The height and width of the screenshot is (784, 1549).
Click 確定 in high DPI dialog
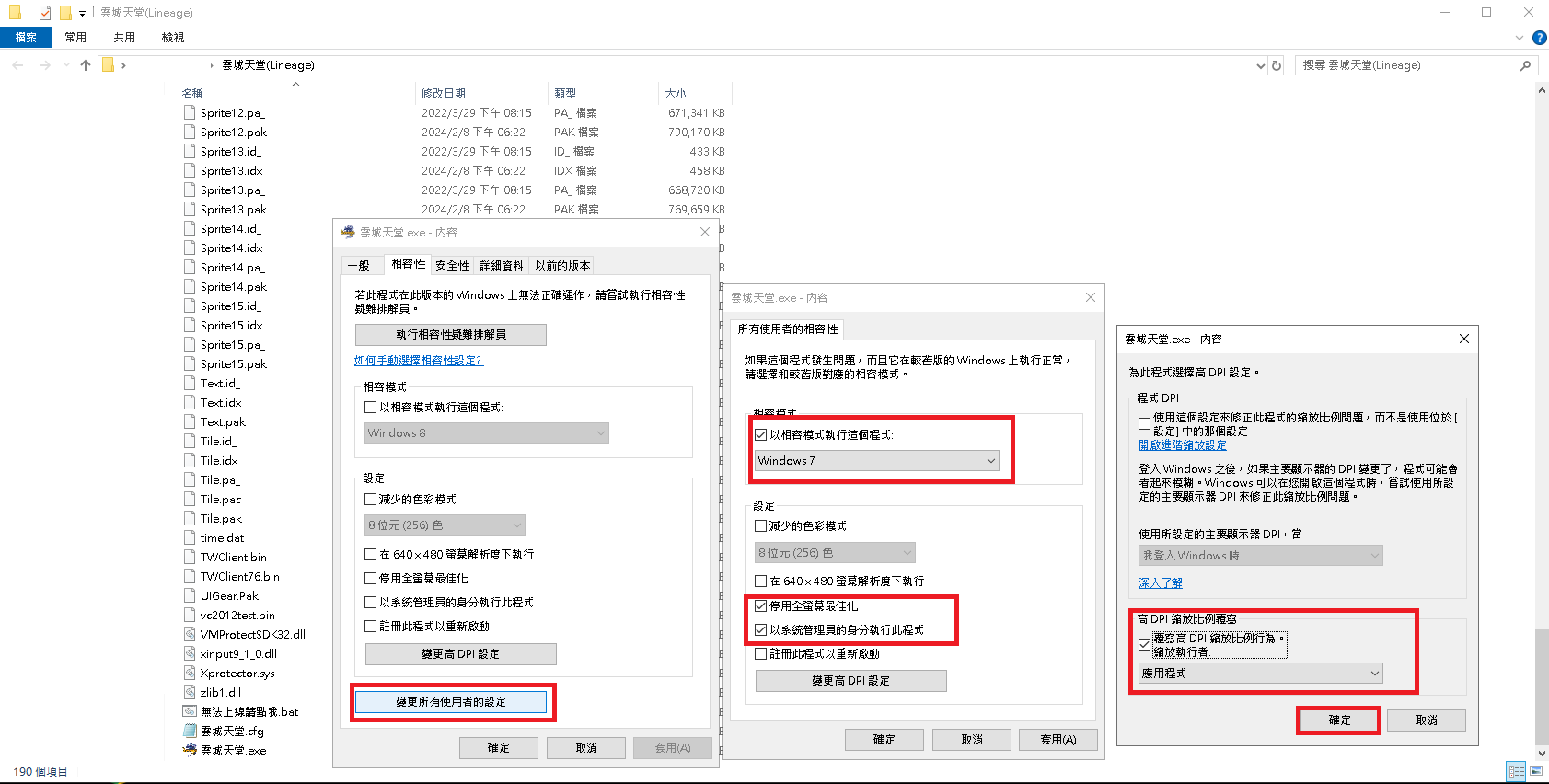[1339, 721]
